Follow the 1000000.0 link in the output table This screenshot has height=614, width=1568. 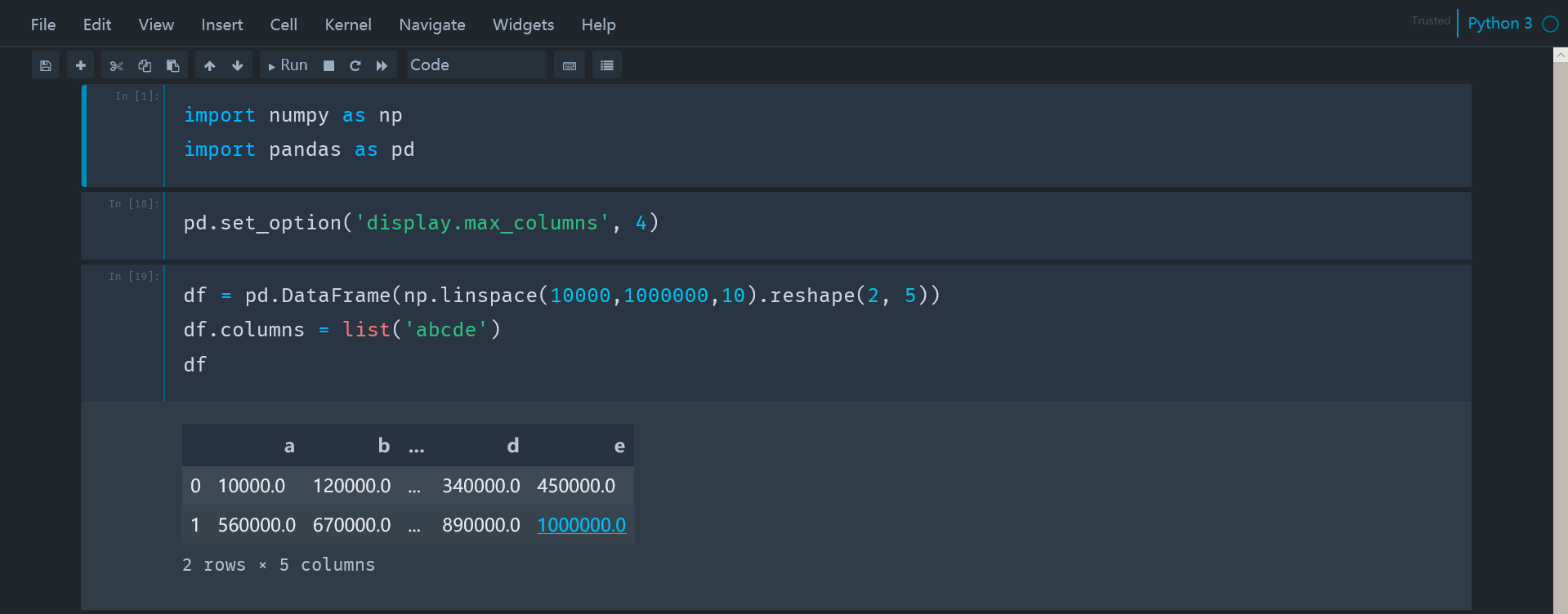(582, 525)
